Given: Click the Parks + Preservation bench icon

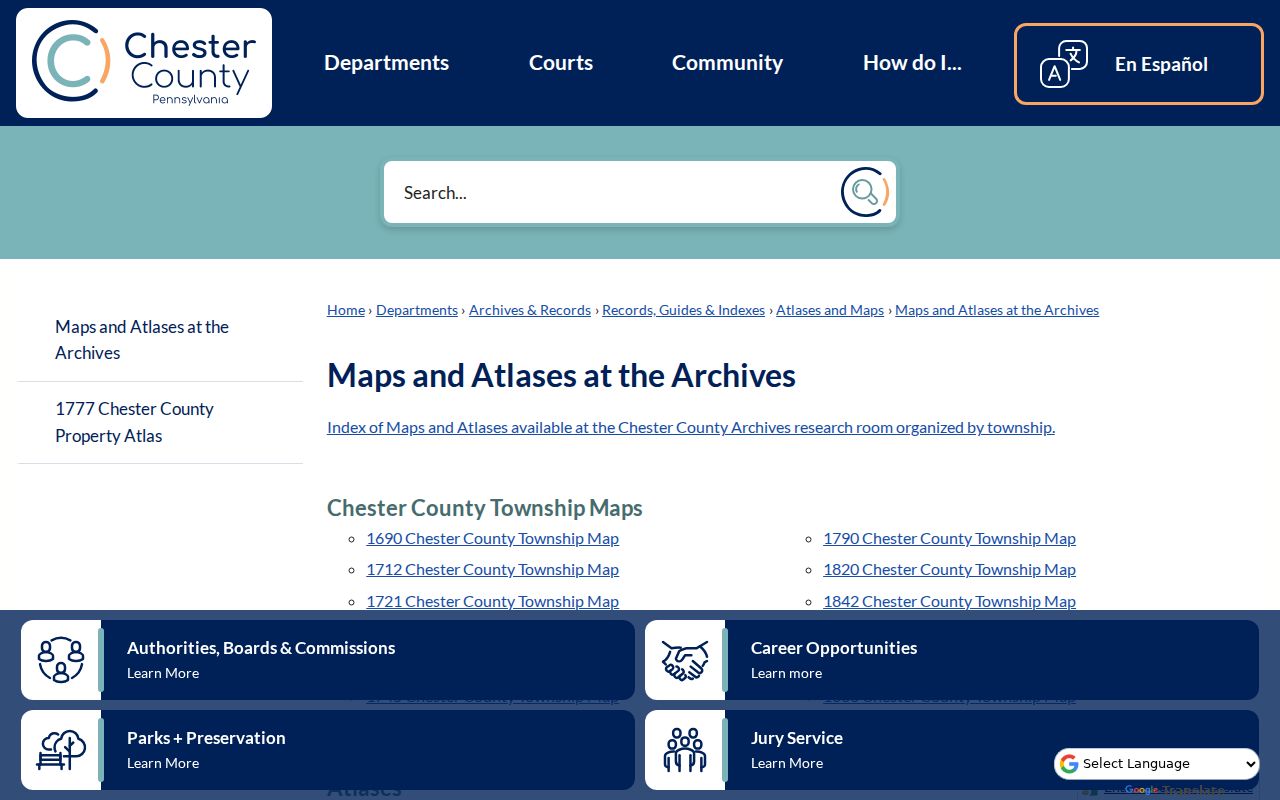Looking at the screenshot, I should pyautogui.click(x=61, y=750).
